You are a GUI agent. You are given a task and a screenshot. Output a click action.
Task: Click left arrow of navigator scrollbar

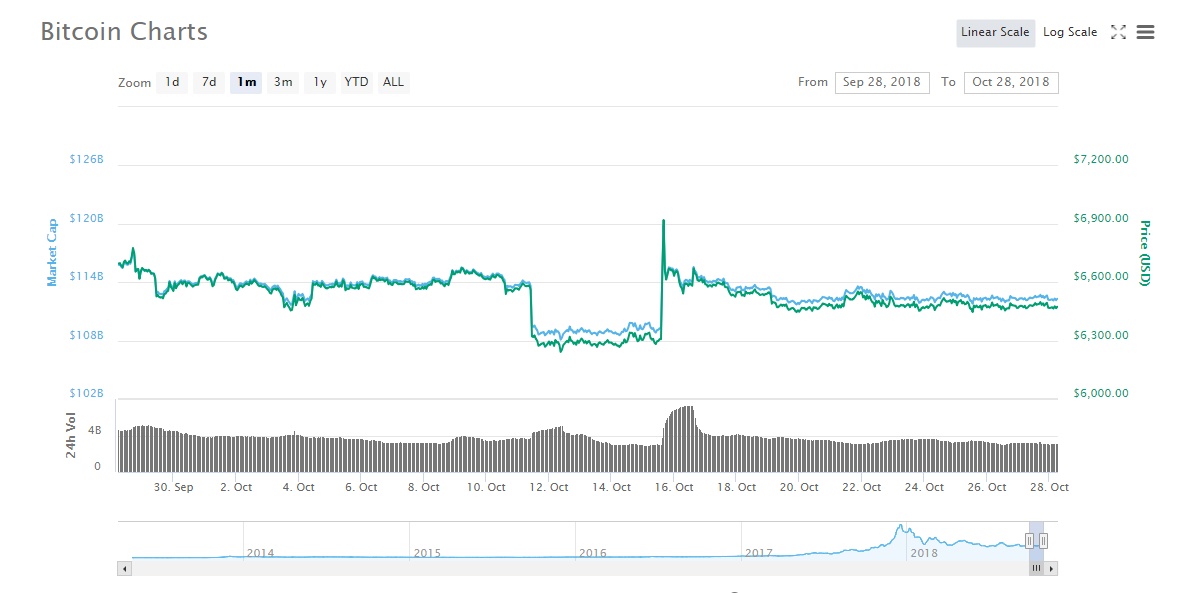click(123, 568)
